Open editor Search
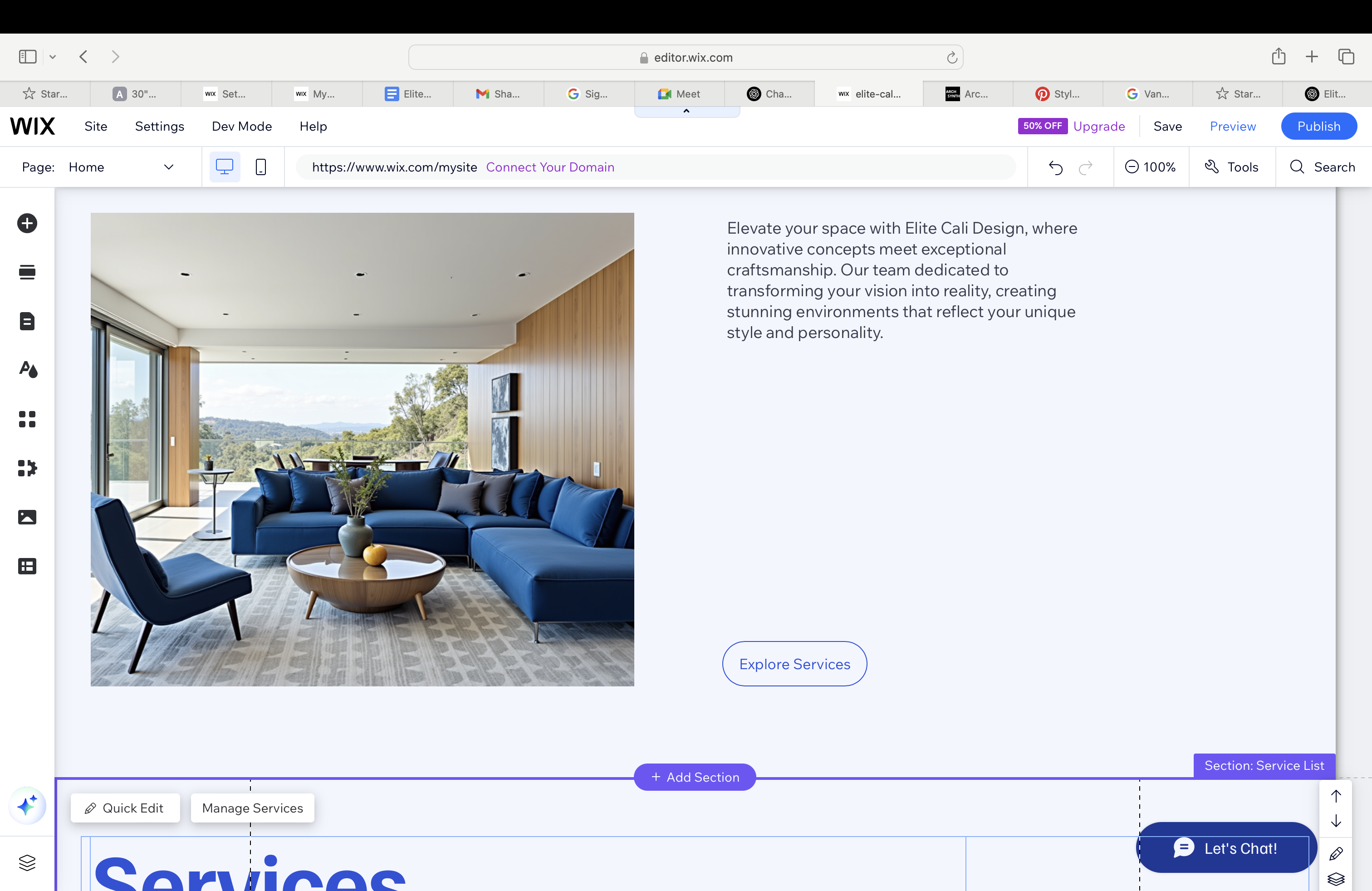The image size is (1372, 891). click(1323, 167)
